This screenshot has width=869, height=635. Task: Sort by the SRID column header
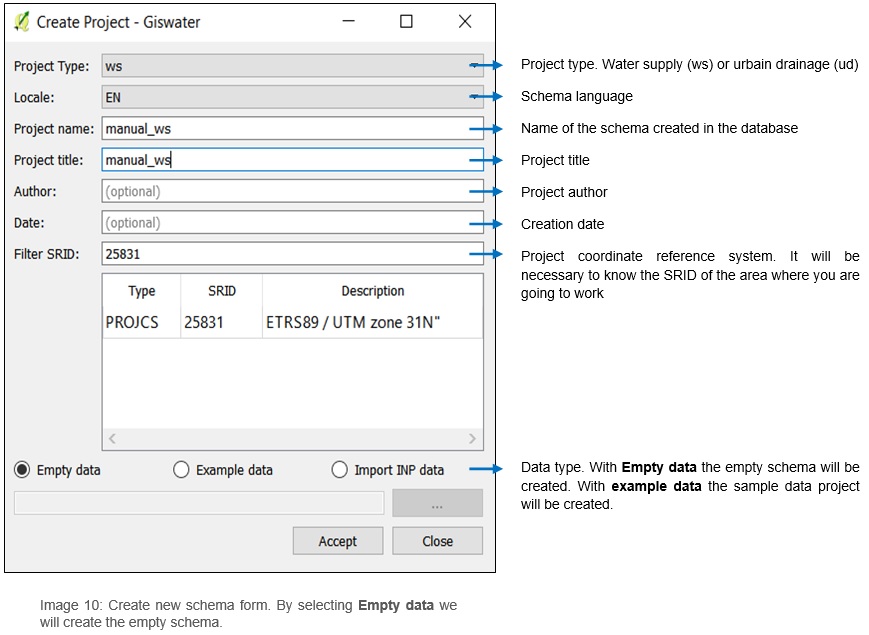pyautogui.click(x=221, y=291)
